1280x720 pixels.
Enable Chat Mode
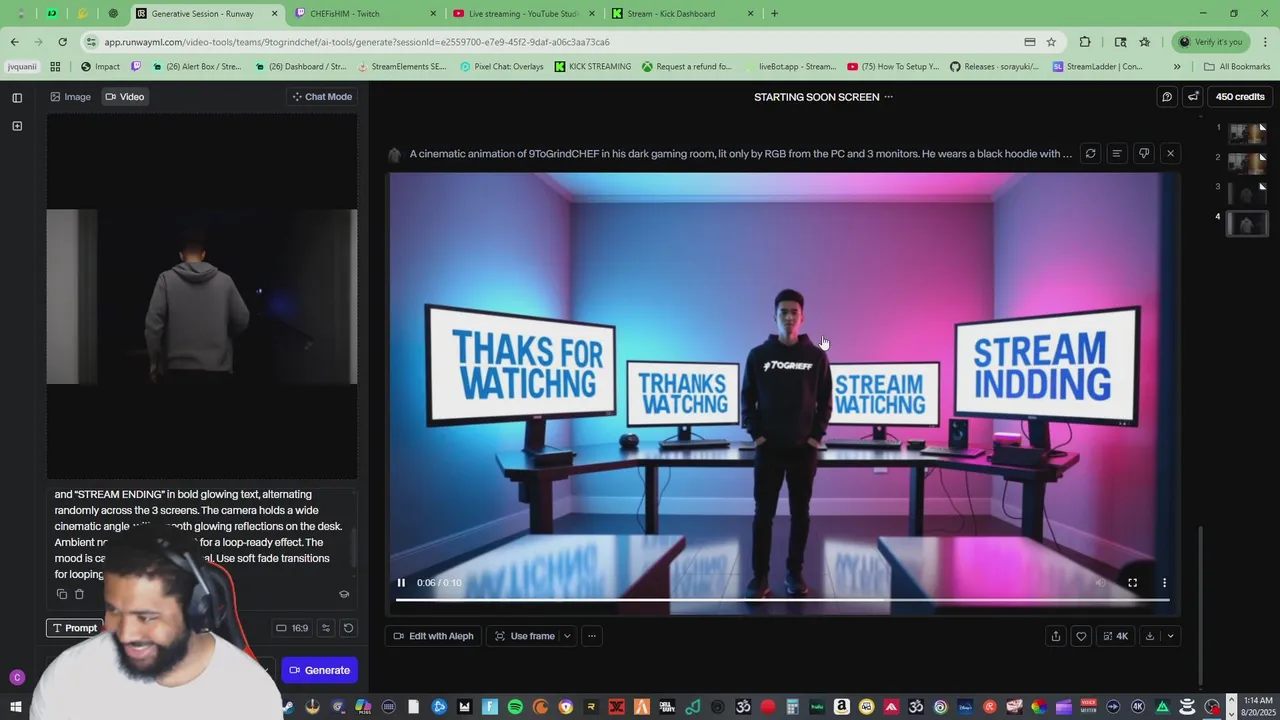pyautogui.click(x=322, y=97)
